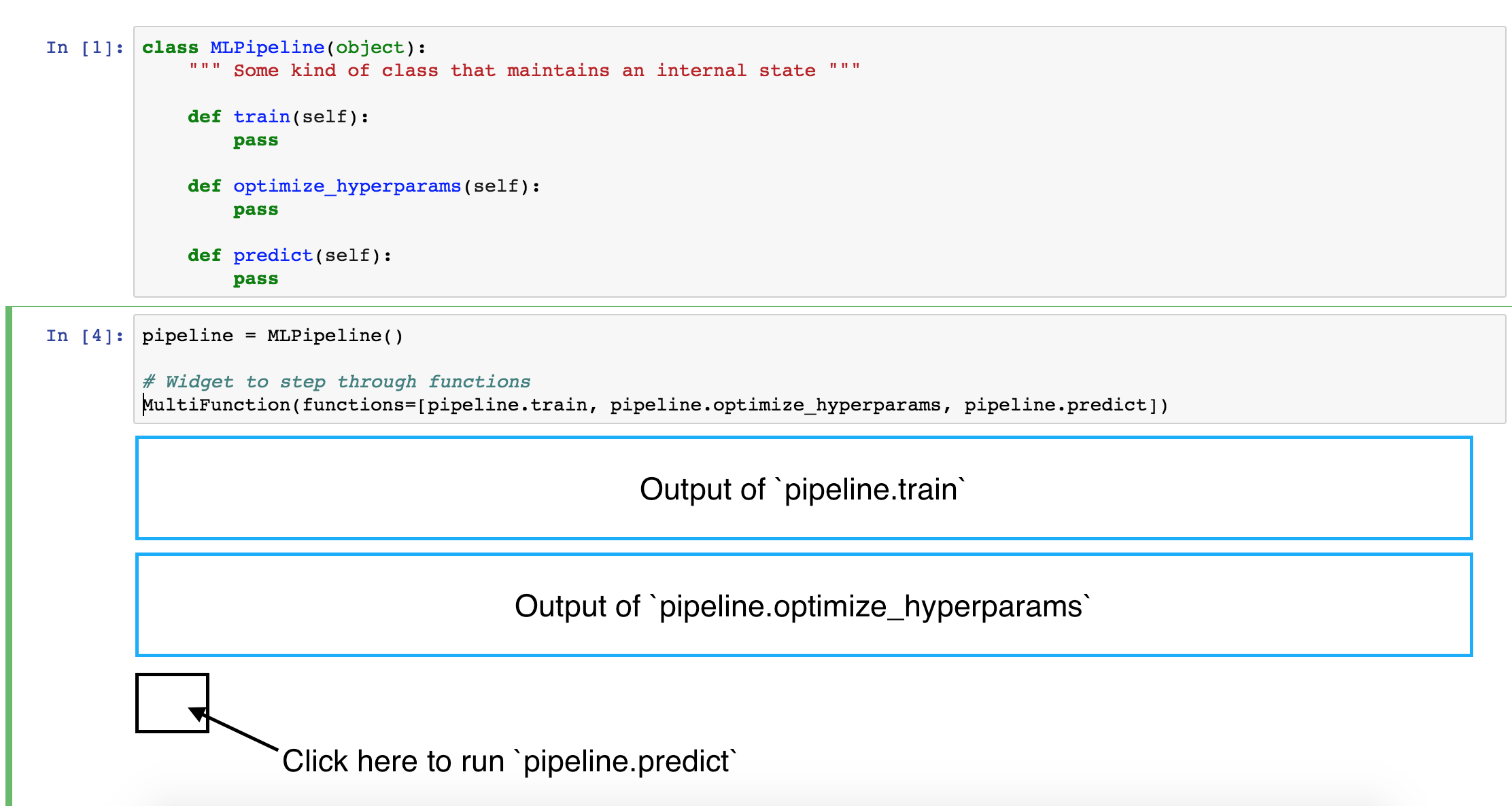Click the MultiFunction widget code line
The height and width of the screenshot is (806, 1512).
click(x=656, y=404)
